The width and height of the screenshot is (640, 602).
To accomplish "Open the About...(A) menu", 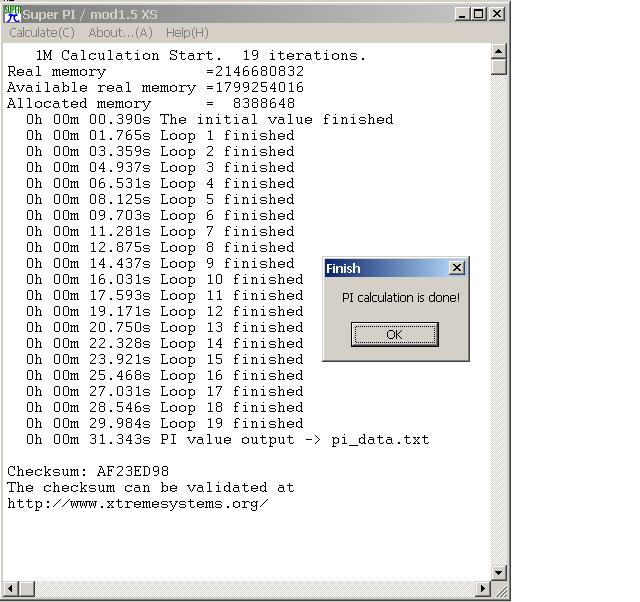I will (120, 33).
